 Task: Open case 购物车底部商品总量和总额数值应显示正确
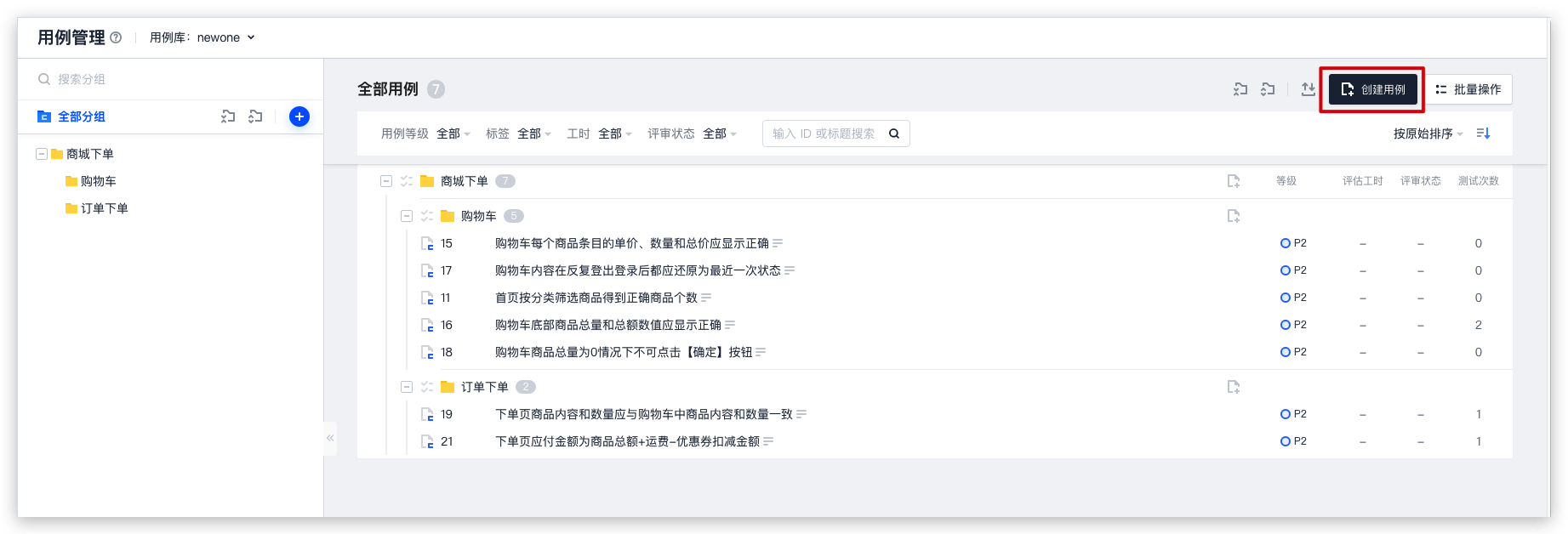[608, 325]
